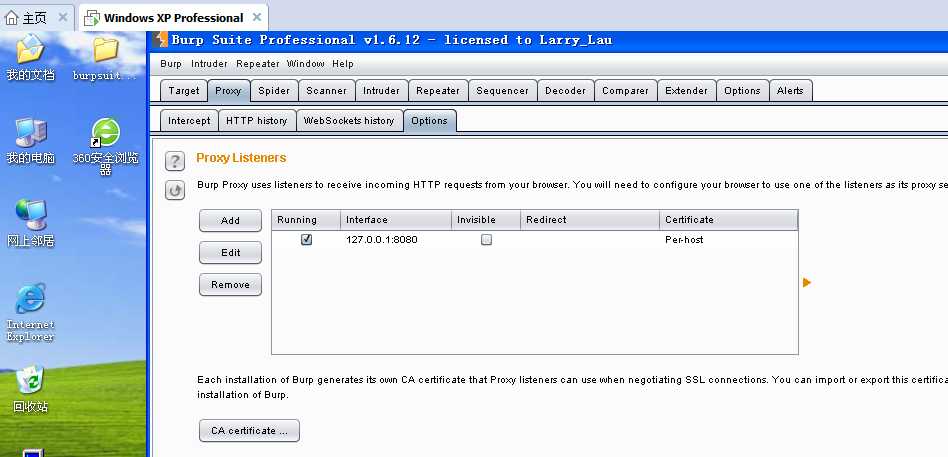948x457 pixels.
Task: Click the Edit listener button
Action: tap(230, 253)
